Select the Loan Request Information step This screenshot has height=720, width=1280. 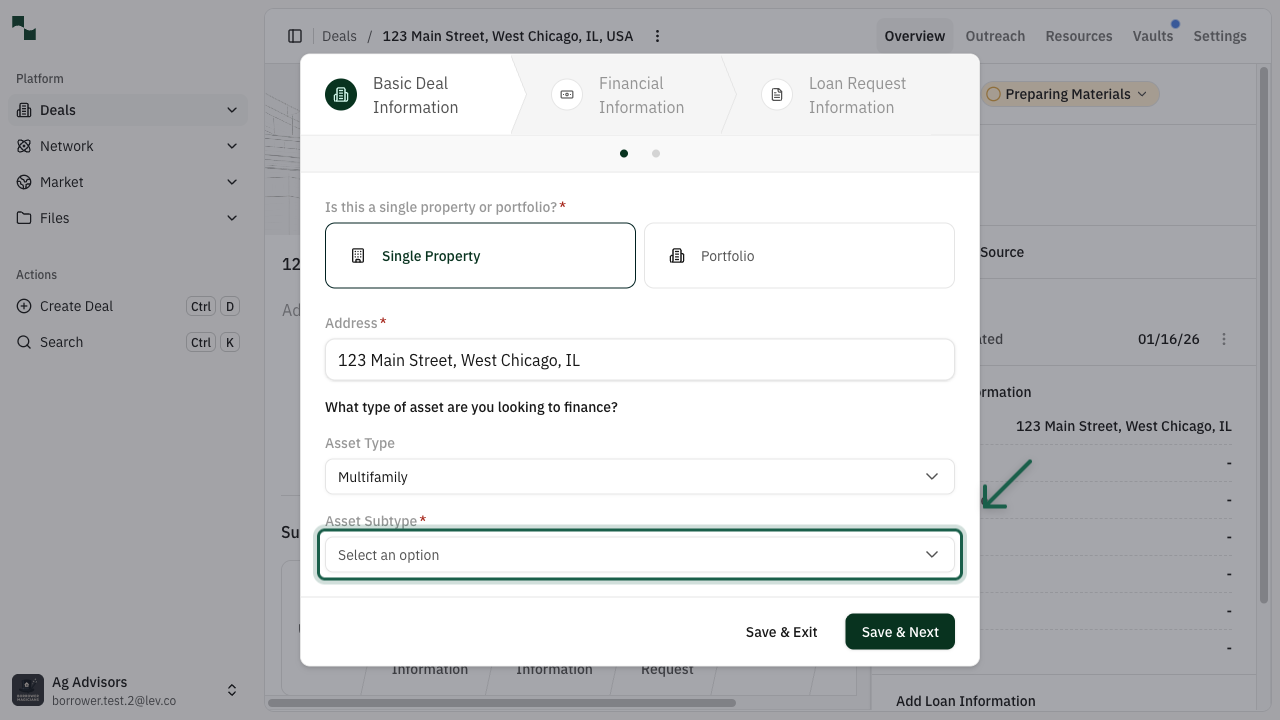(776, 94)
